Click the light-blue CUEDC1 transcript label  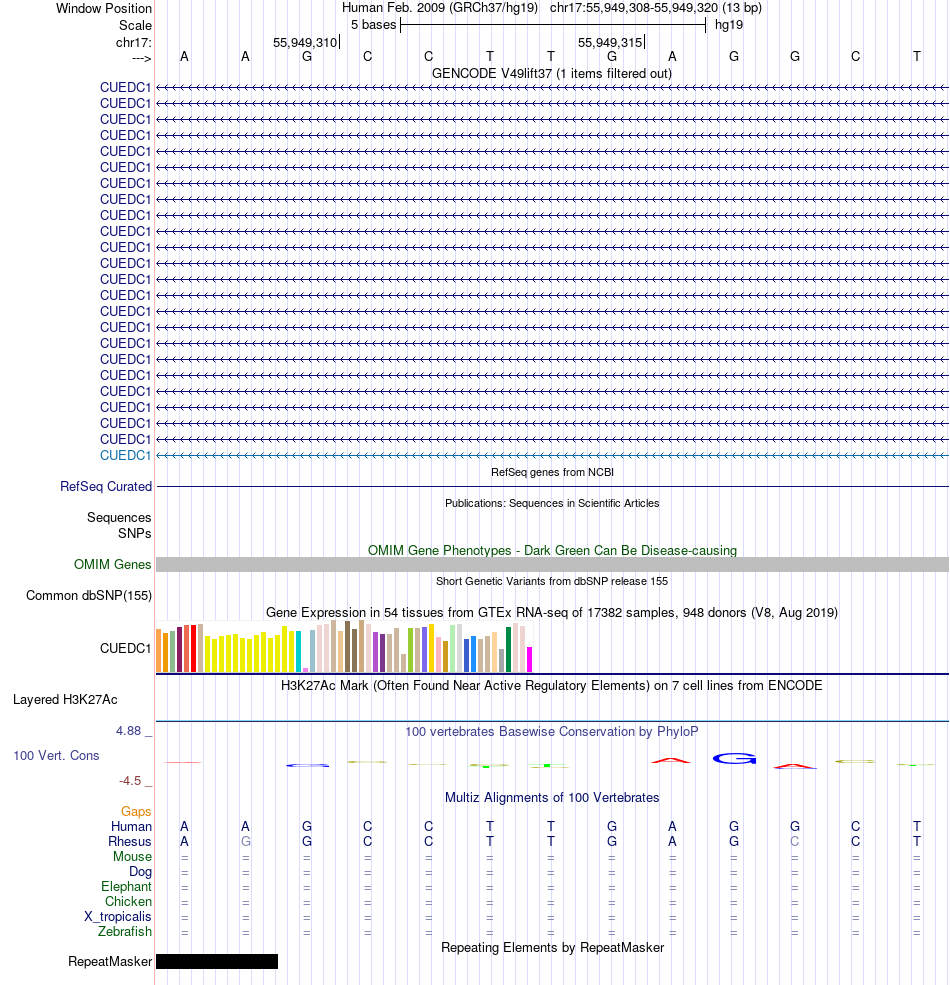point(126,455)
